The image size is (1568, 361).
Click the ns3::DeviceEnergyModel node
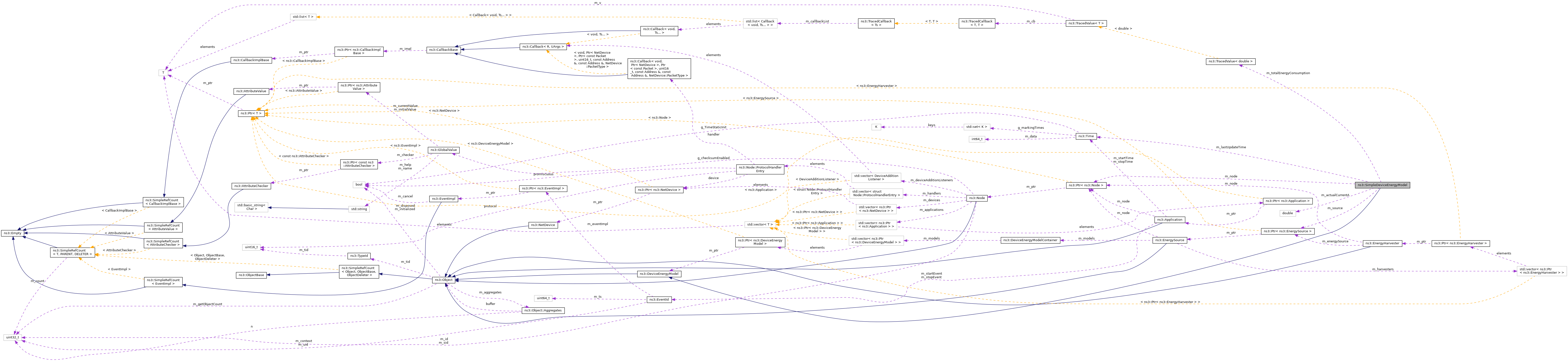coord(659,274)
